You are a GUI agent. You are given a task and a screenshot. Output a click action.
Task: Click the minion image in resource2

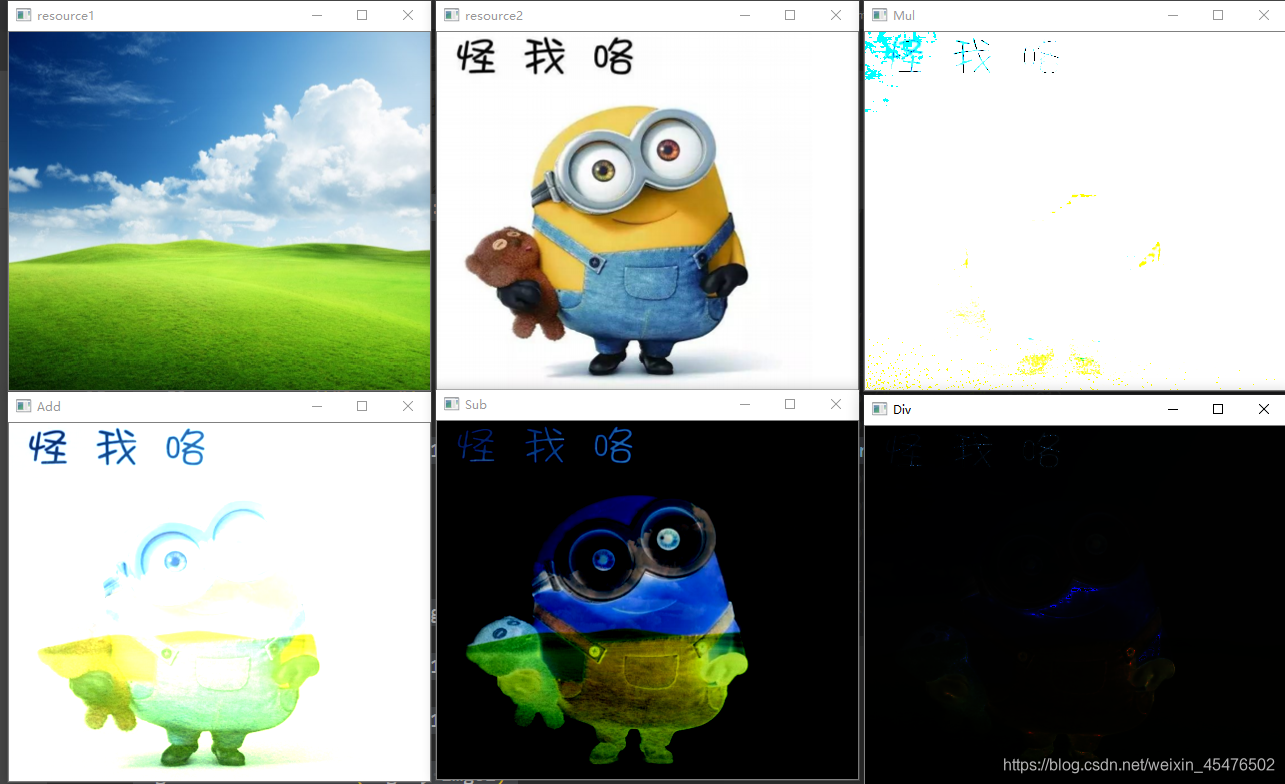(647, 211)
